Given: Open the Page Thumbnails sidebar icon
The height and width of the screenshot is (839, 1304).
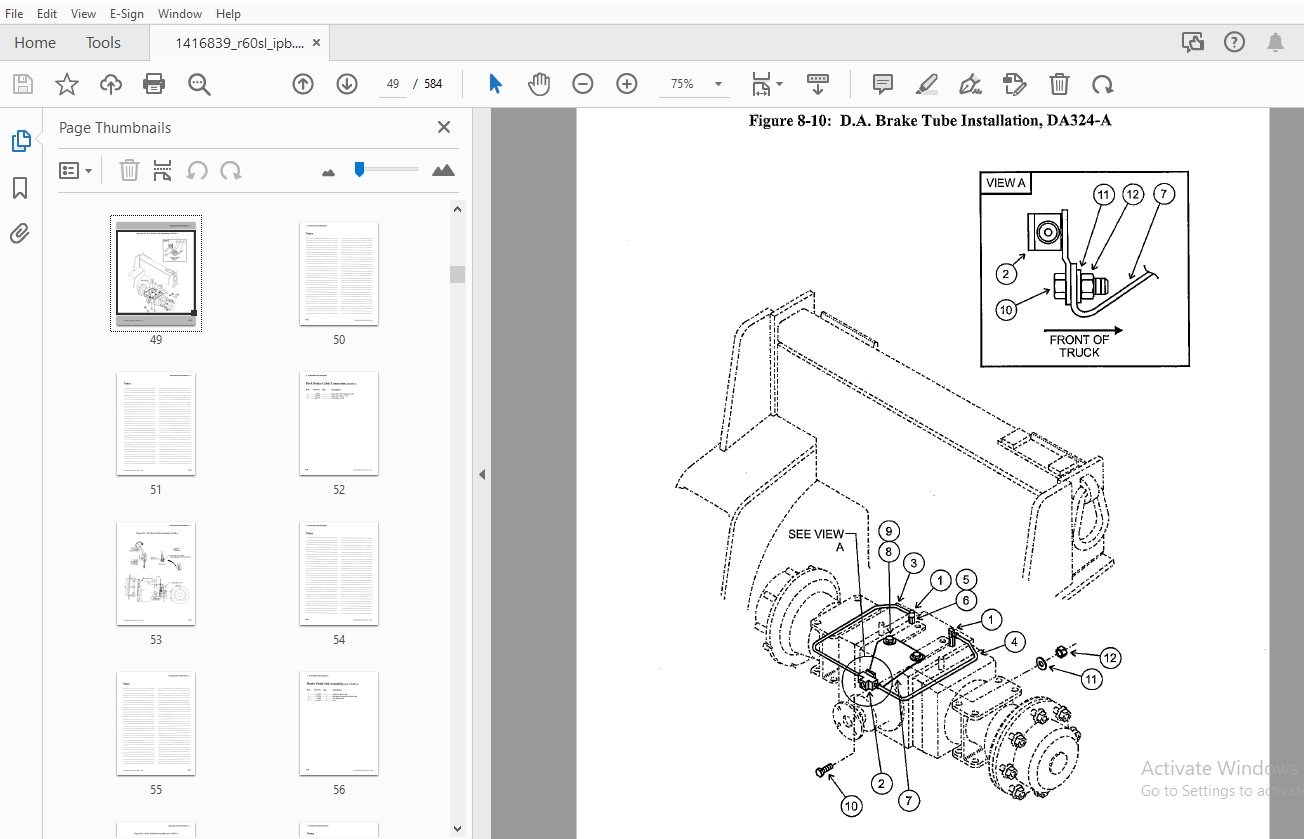Looking at the screenshot, I should [x=21, y=141].
